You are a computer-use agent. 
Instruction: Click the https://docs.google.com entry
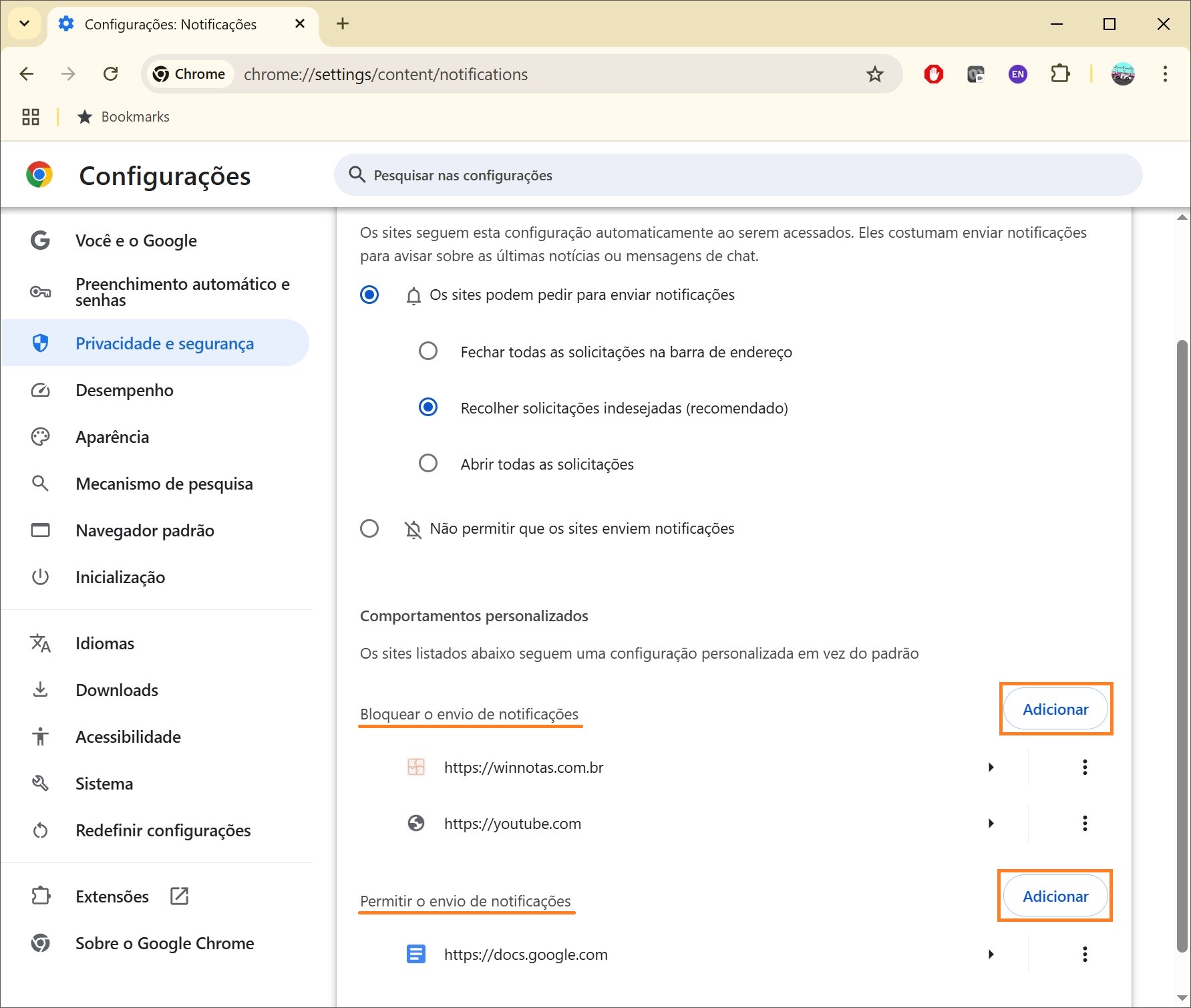click(526, 955)
